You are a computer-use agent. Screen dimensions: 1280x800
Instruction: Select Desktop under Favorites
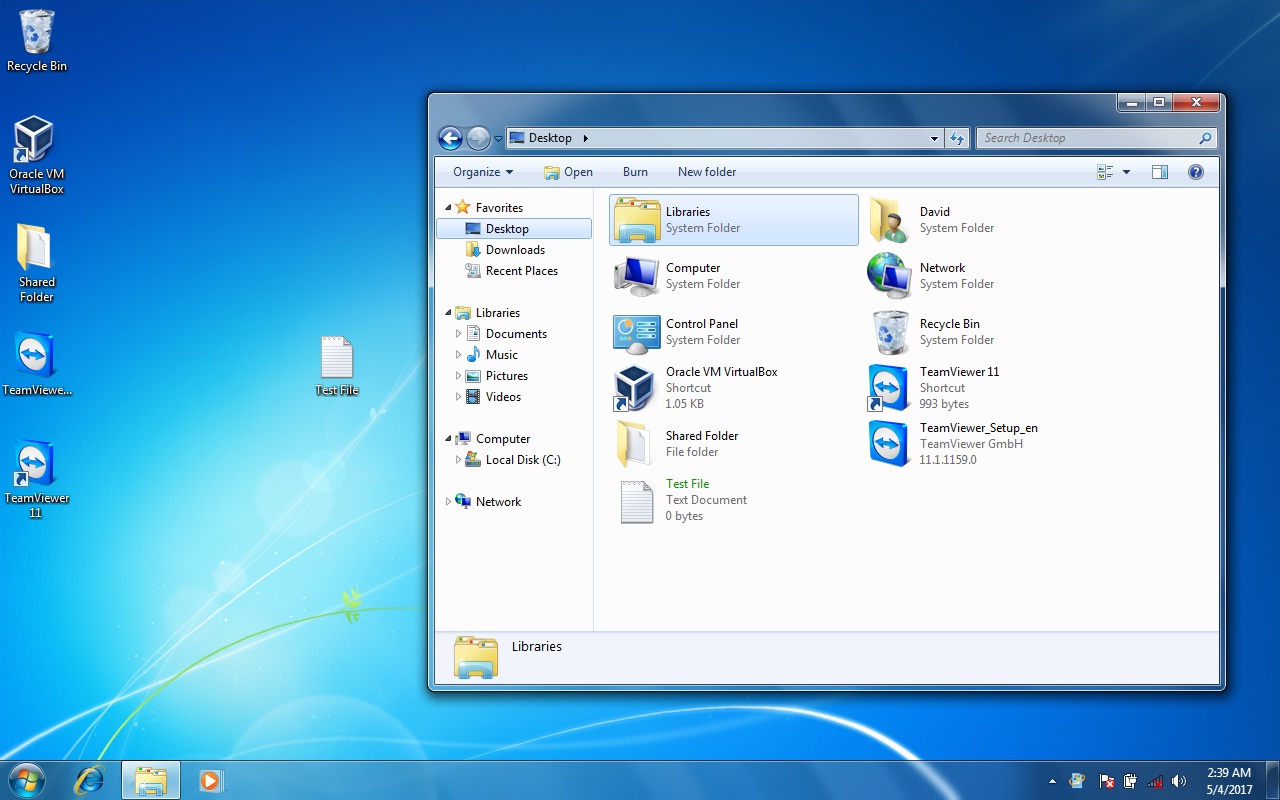coord(514,229)
